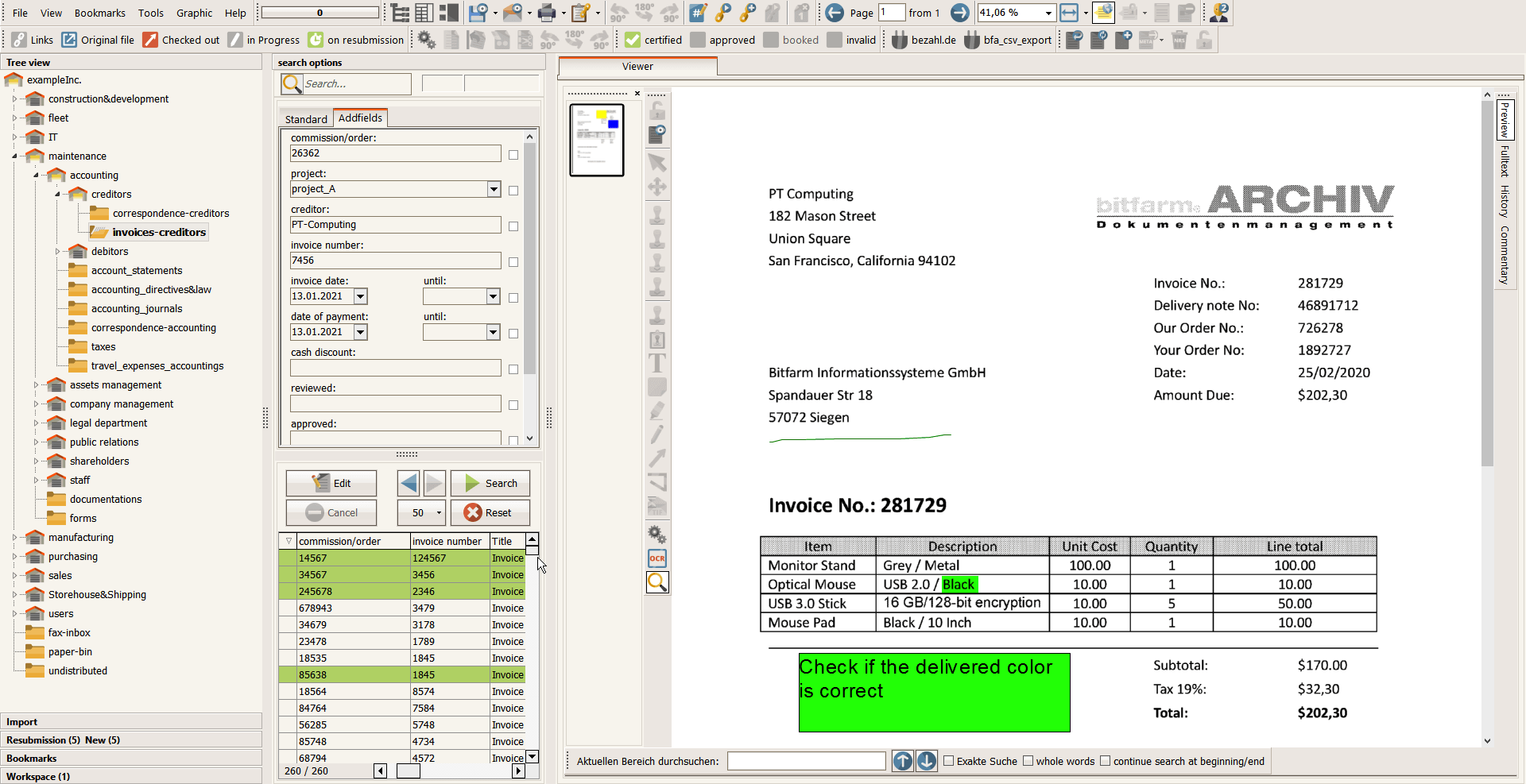Image resolution: width=1526 pixels, height=784 pixels.
Task: Expand the purchasing folder in the tree
Action: [15, 556]
